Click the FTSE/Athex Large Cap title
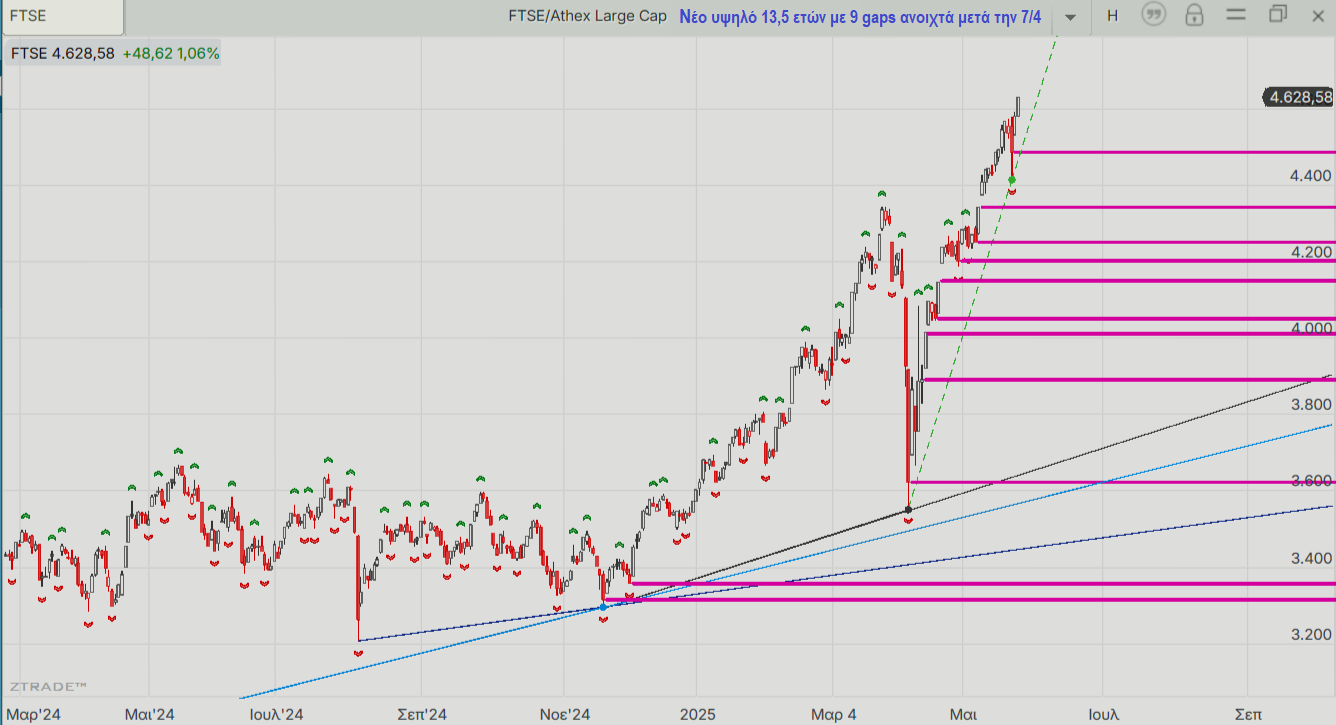The image size is (1336, 725). coord(587,16)
